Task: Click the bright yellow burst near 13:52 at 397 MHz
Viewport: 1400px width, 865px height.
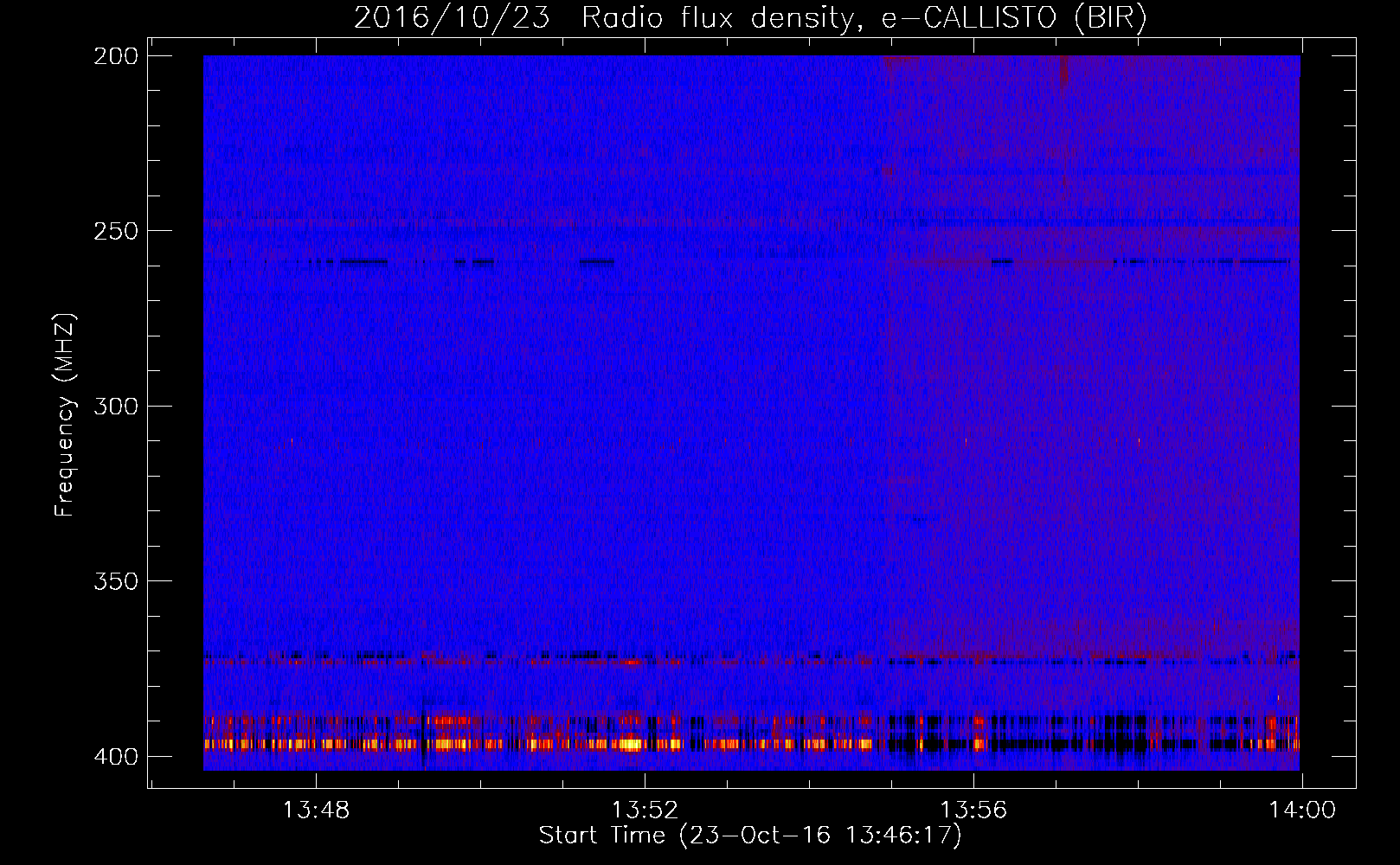Action: (x=631, y=744)
